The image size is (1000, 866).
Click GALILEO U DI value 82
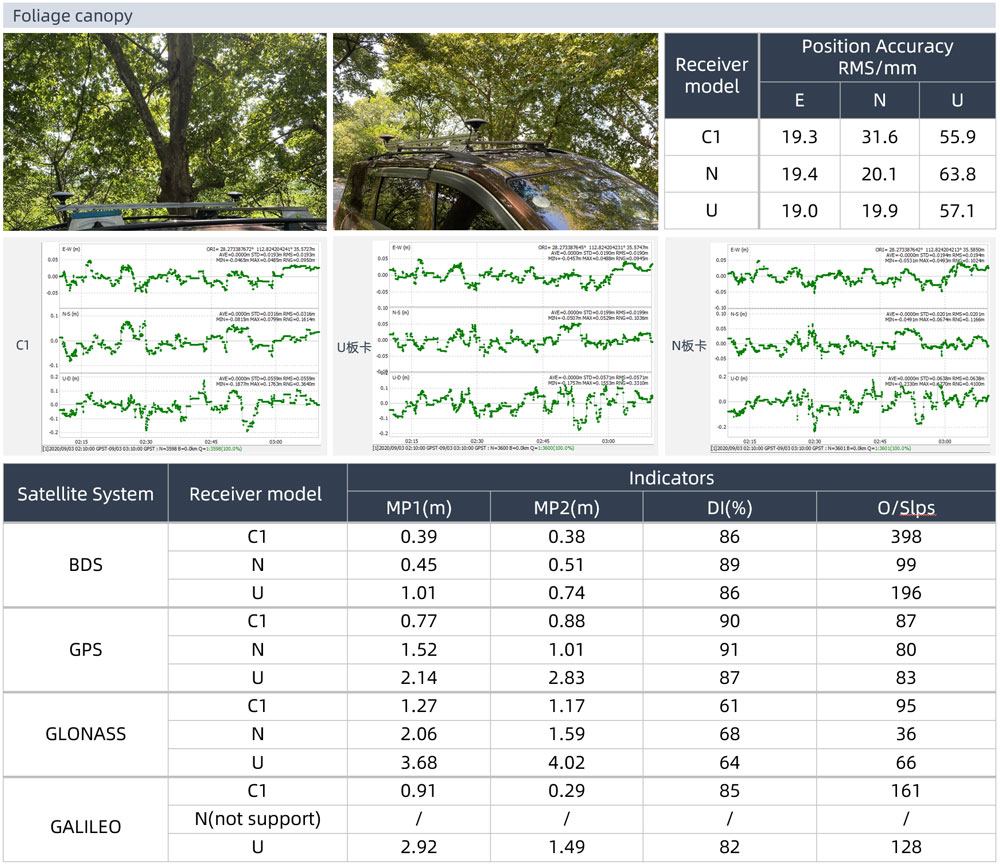(x=729, y=847)
